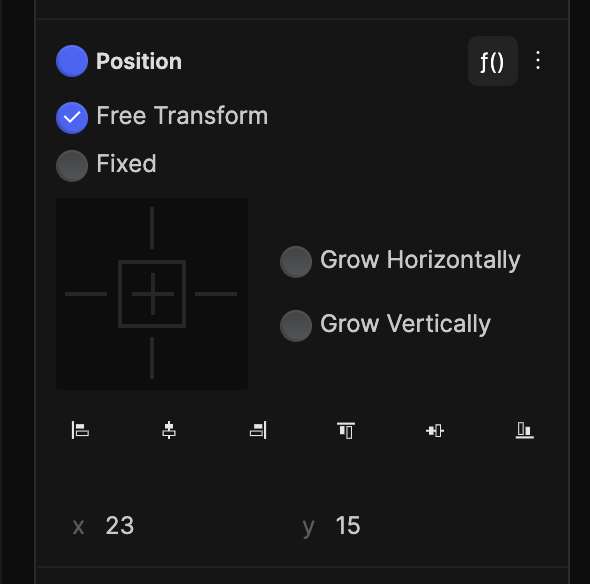Enable Grow Horizontally
590x584 pixels.
[296, 262]
